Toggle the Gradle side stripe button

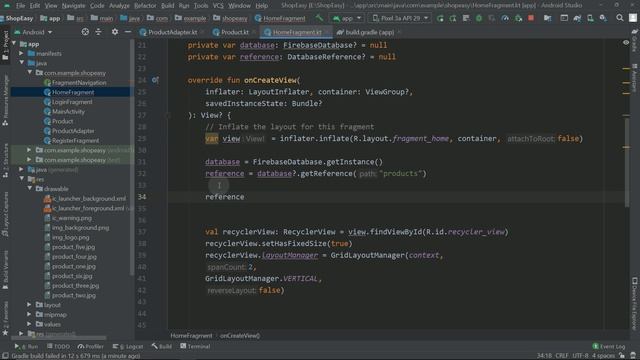(635, 40)
